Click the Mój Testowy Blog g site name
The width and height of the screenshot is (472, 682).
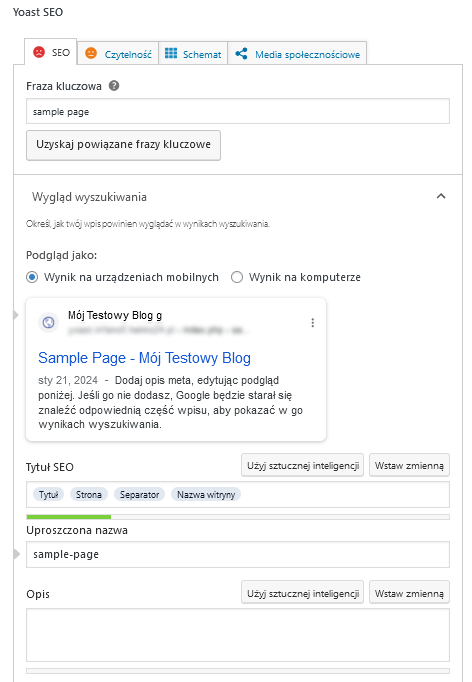(115, 315)
